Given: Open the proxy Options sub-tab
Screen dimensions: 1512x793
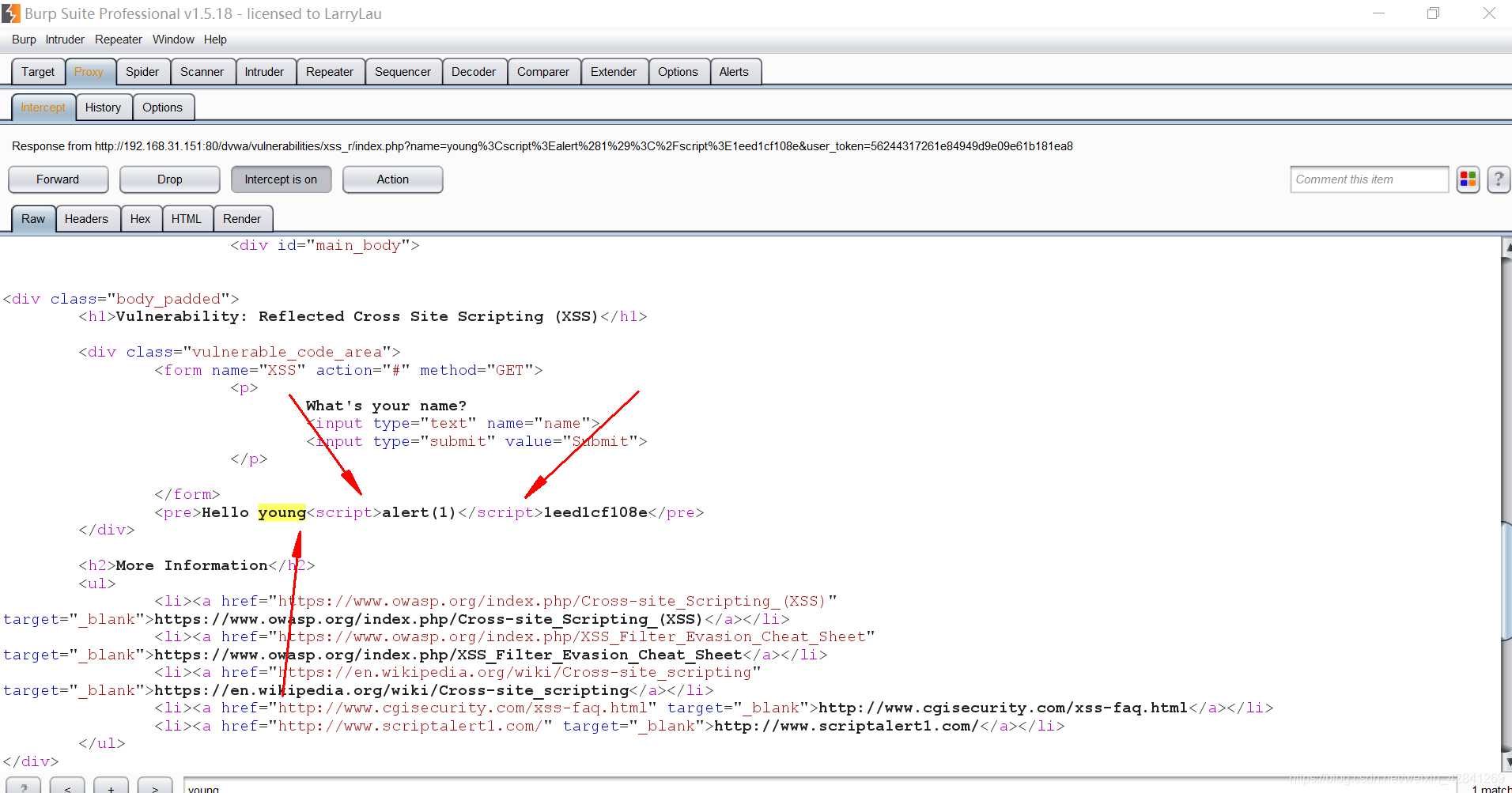Looking at the screenshot, I should pyautogui.click(x=162, y=108).
